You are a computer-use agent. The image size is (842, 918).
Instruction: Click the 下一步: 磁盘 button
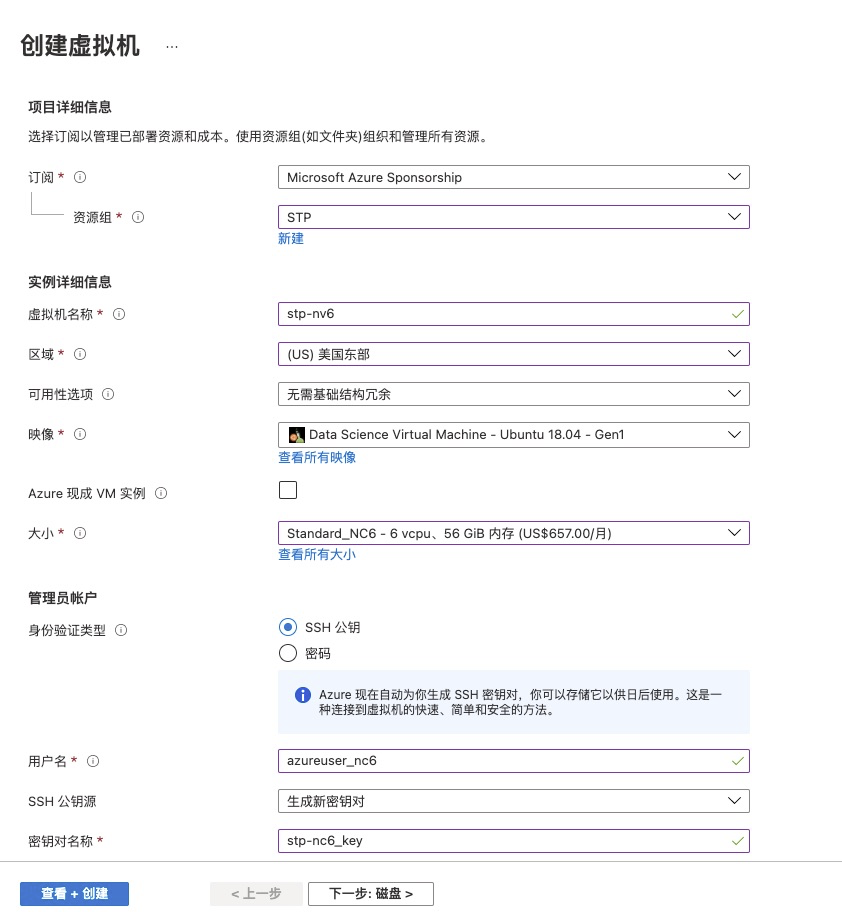[x=371, y=893]
